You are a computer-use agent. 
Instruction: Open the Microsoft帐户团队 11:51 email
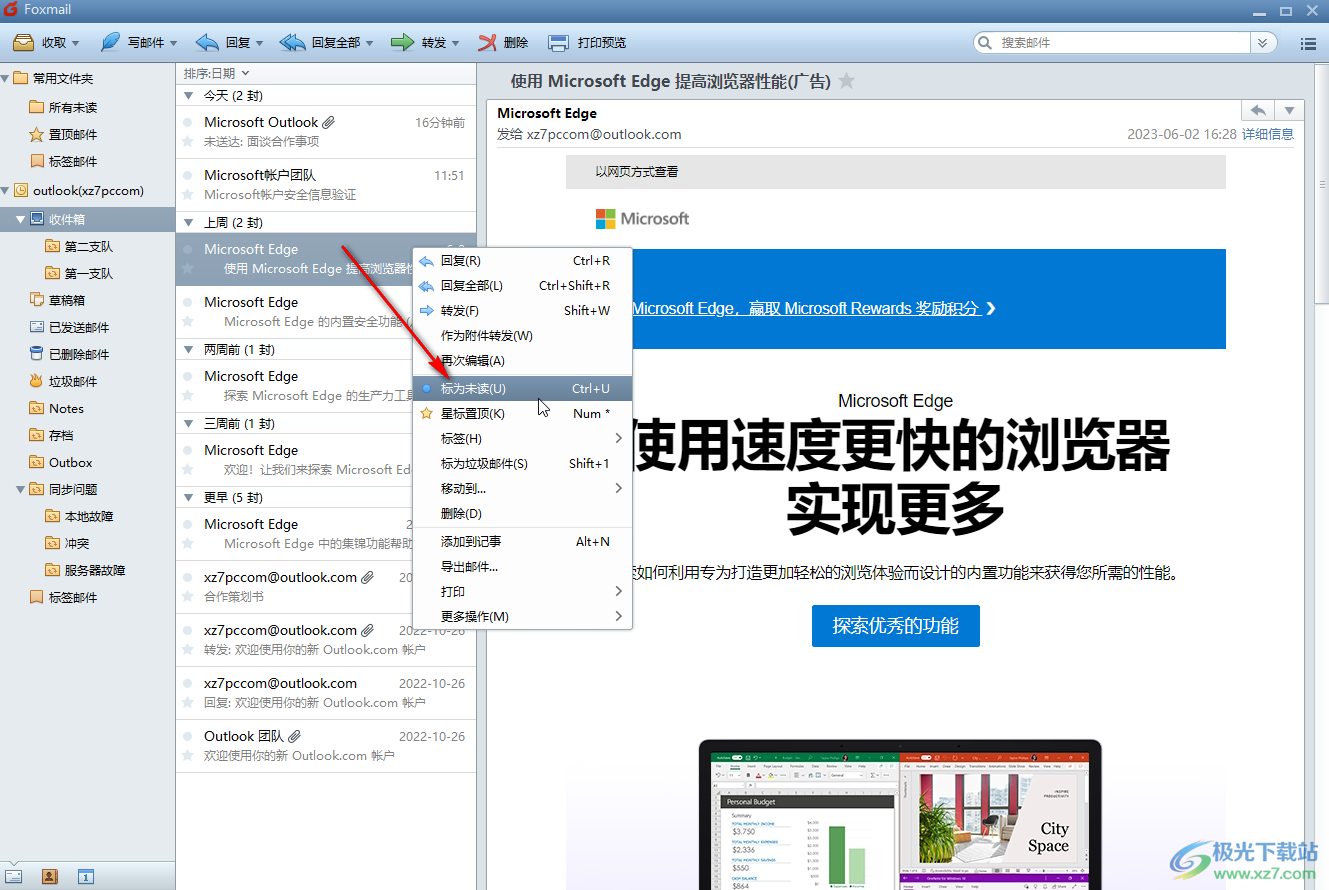(326, 185)
